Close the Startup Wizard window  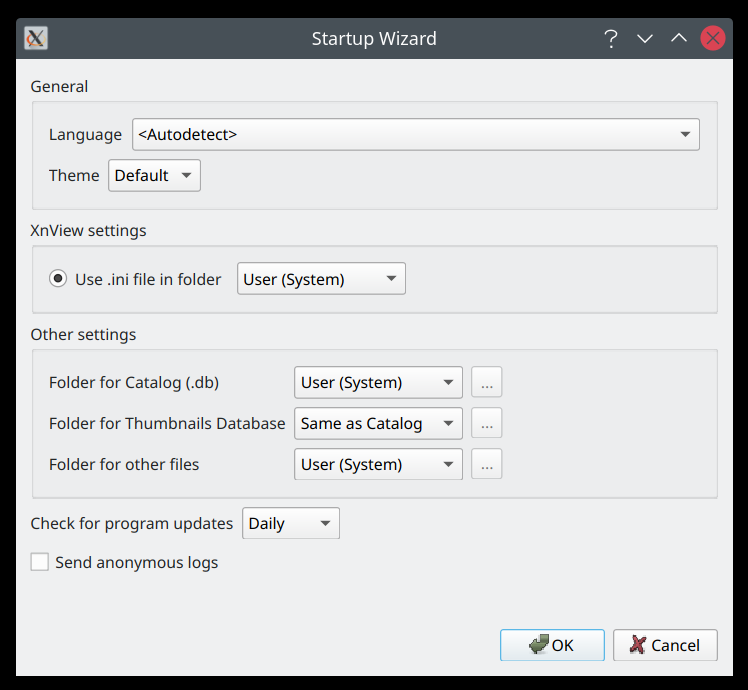tap(713, 39)
